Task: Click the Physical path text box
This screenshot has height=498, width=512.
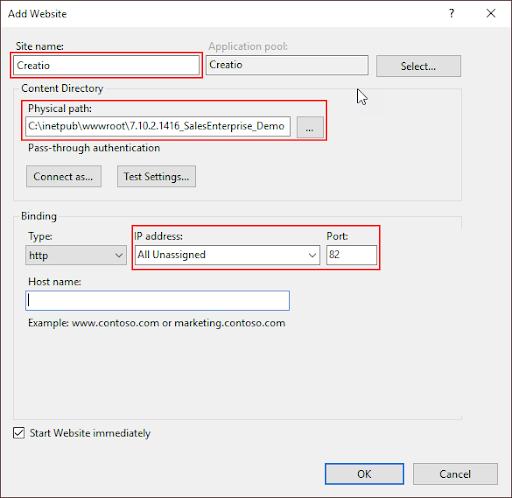Action: coord(158,126)
